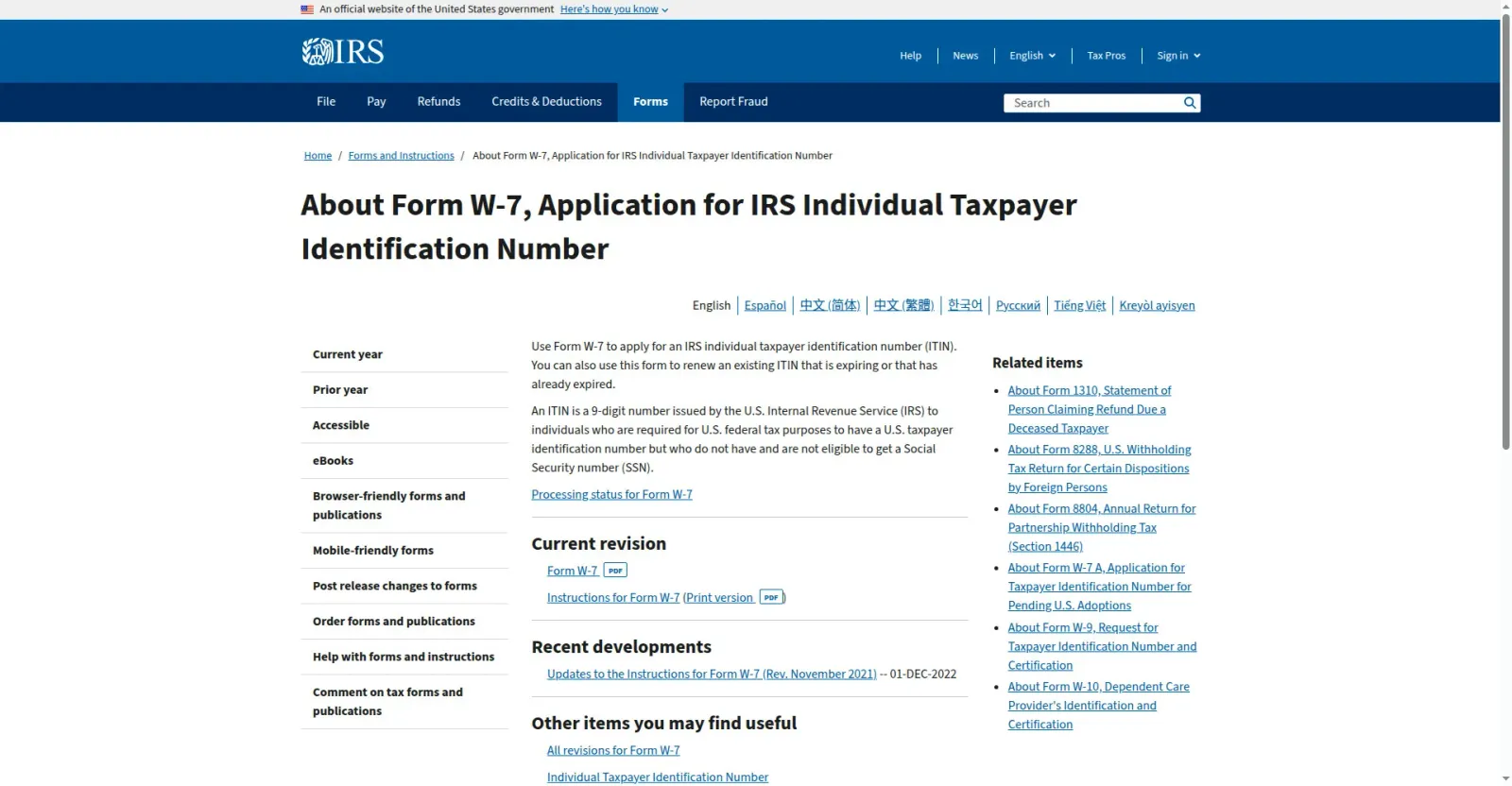Open the Pay menu
The height and width of the screenshot is (786, 1512).
376,102
